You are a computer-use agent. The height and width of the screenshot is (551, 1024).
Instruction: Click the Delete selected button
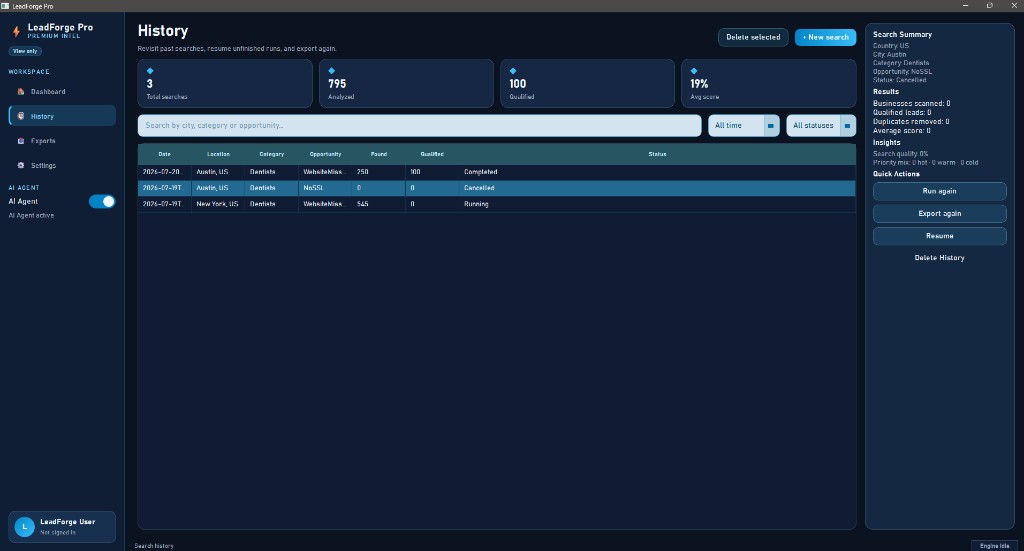(753, 37)
